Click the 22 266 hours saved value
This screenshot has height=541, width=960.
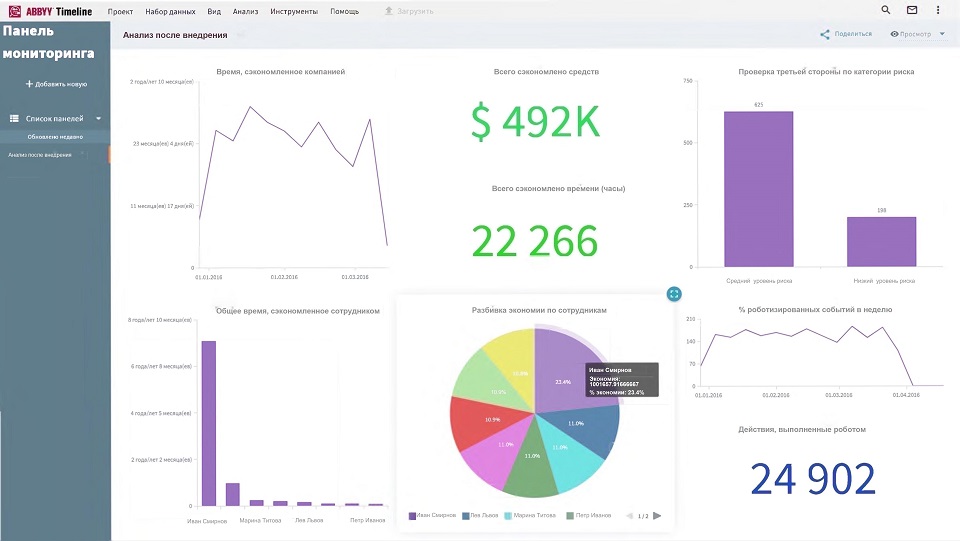point(534,241)
